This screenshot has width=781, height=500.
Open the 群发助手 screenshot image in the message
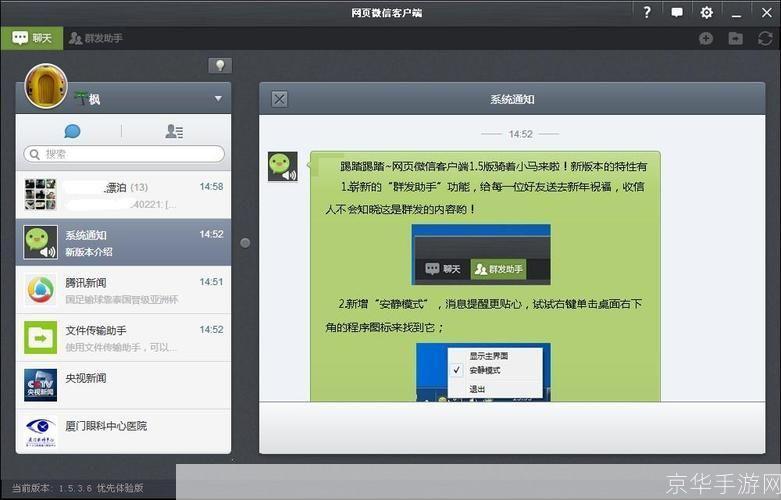(x=481, y=254)
